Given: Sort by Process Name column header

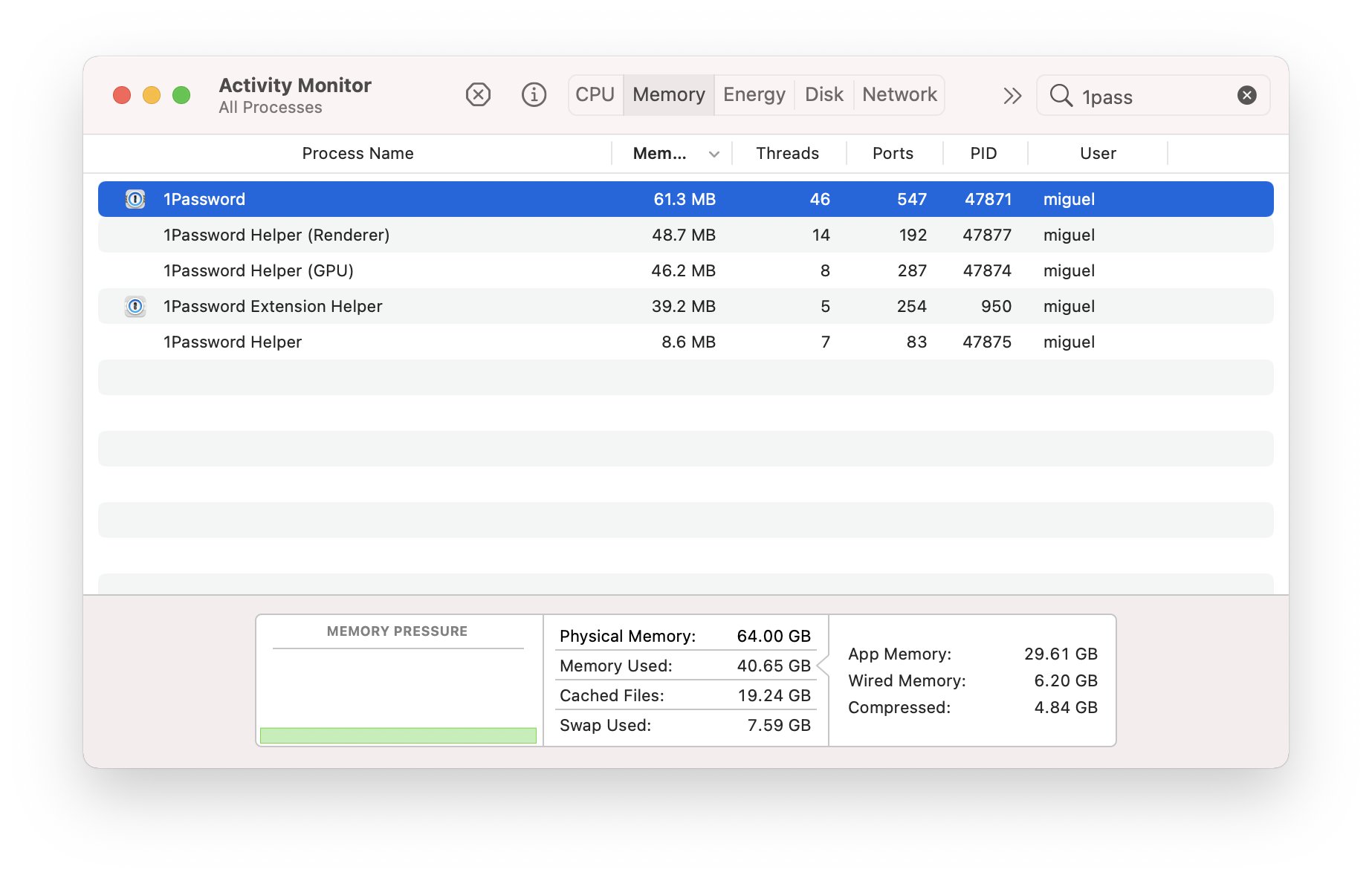Looking at the screenshot, I should click(x=357, y=154).
